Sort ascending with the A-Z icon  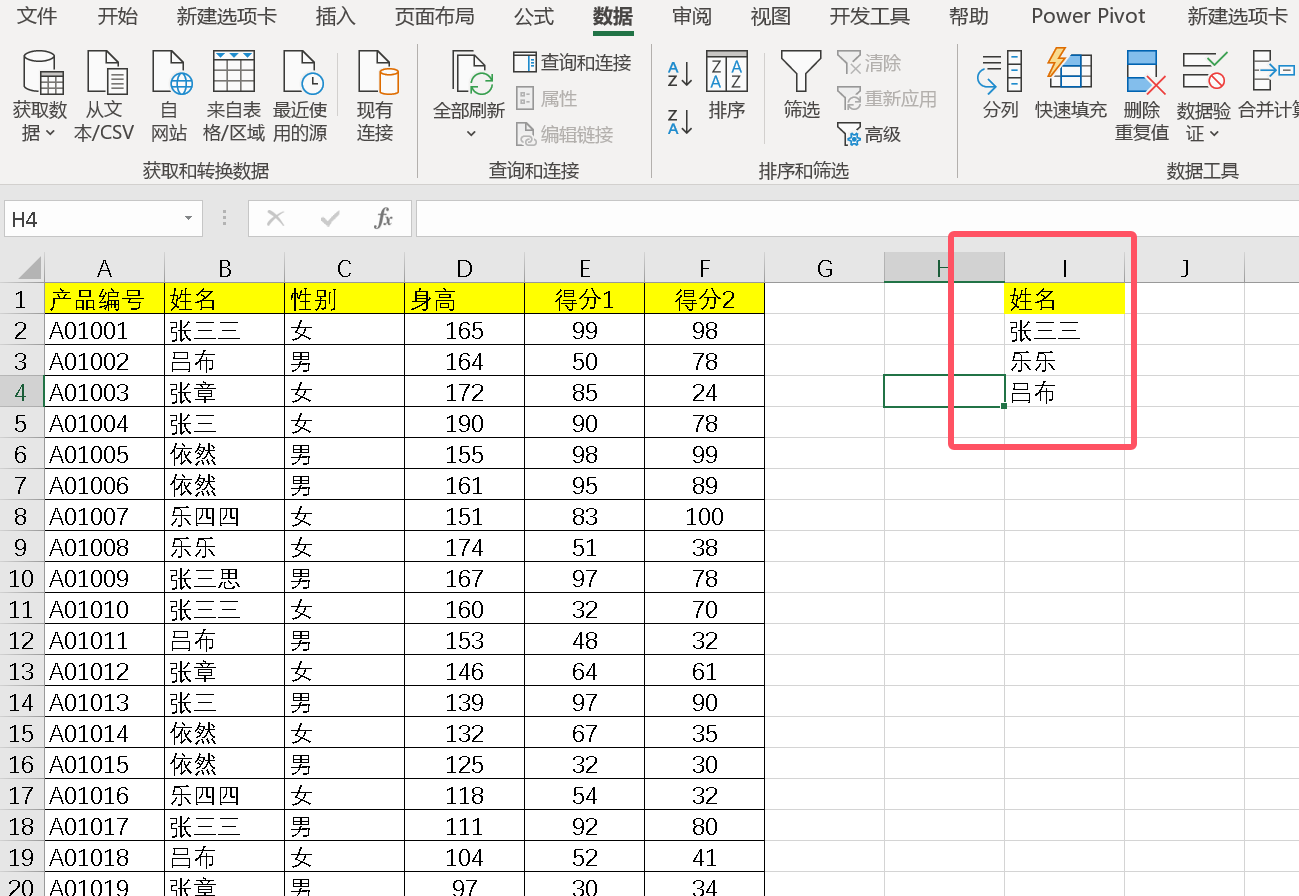[680, 73]
